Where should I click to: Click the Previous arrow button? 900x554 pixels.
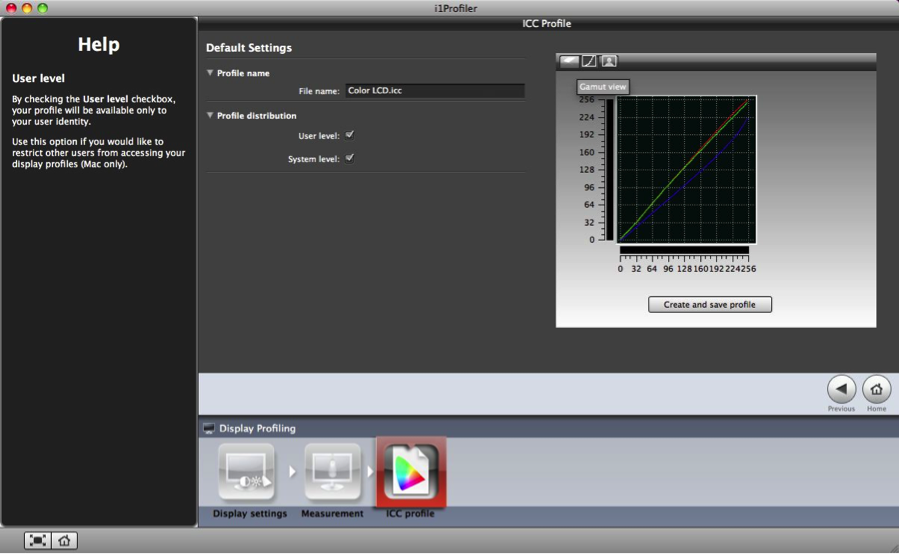click(x=841, y=389)
